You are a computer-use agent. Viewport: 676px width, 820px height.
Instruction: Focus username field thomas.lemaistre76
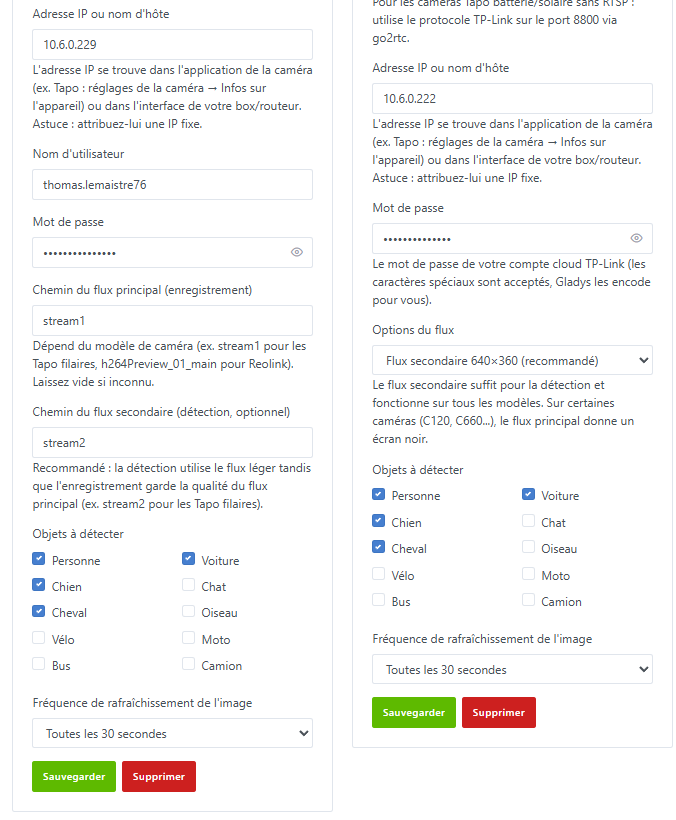(173, 185)
